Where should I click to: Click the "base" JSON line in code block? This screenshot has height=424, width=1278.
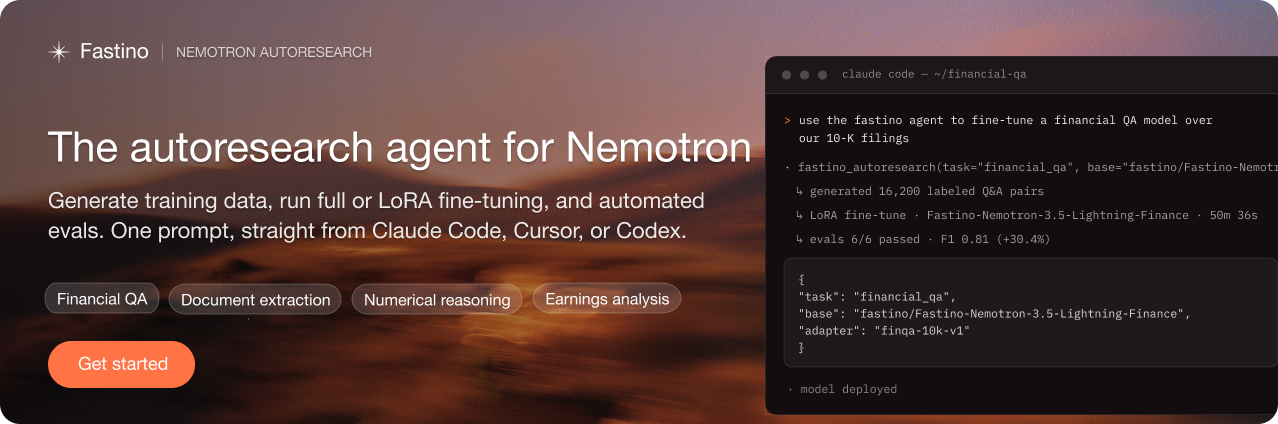(994, 314)
